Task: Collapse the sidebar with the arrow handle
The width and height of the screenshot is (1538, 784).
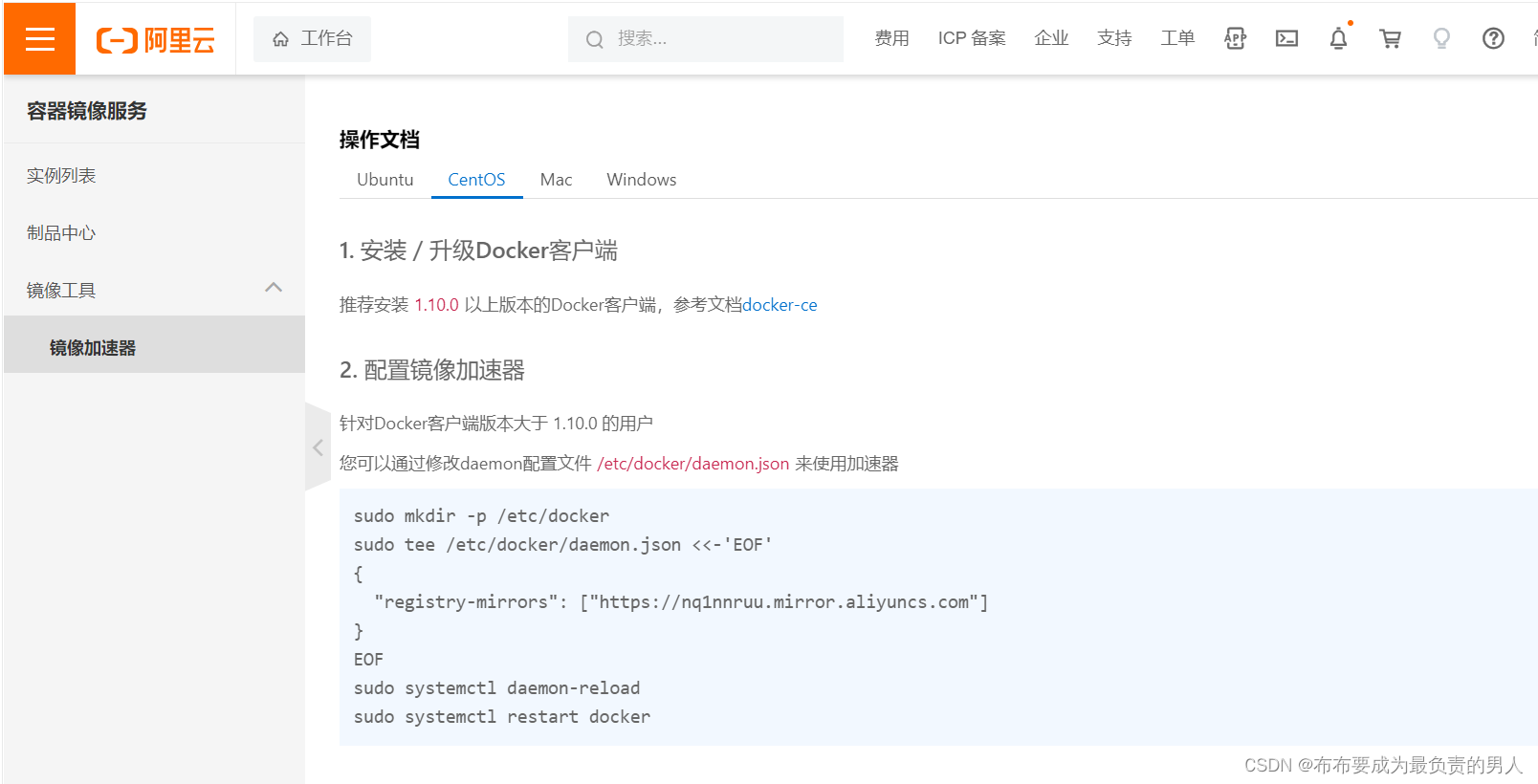Action: coord(318,446)
